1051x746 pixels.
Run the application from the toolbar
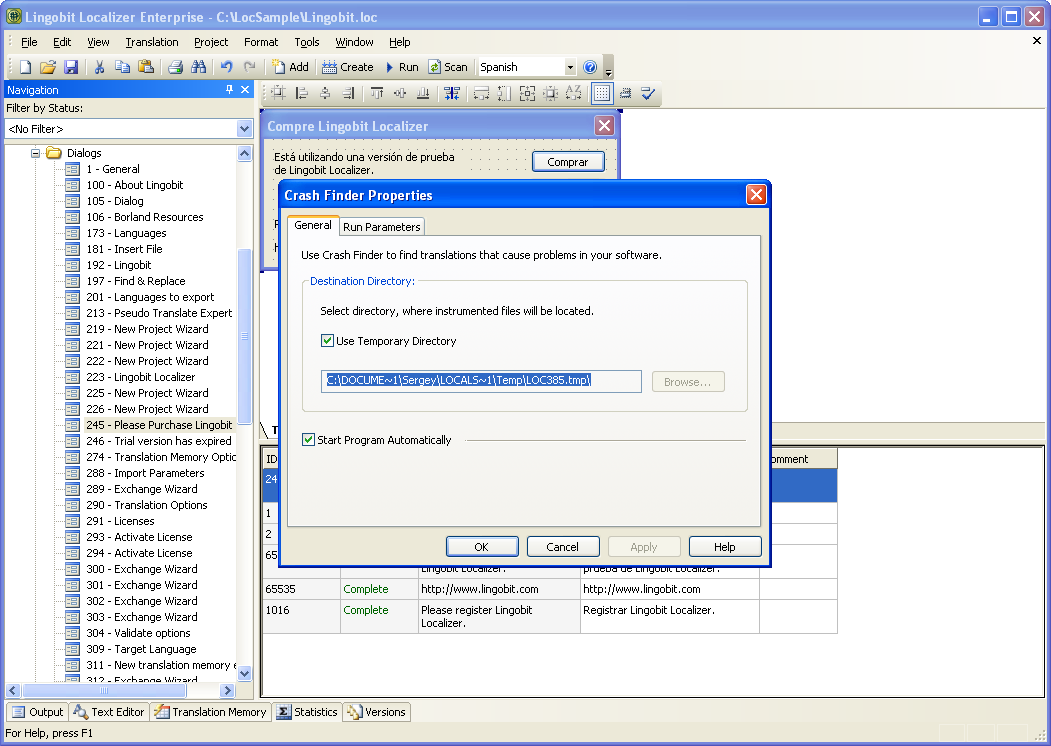[402, 67]
